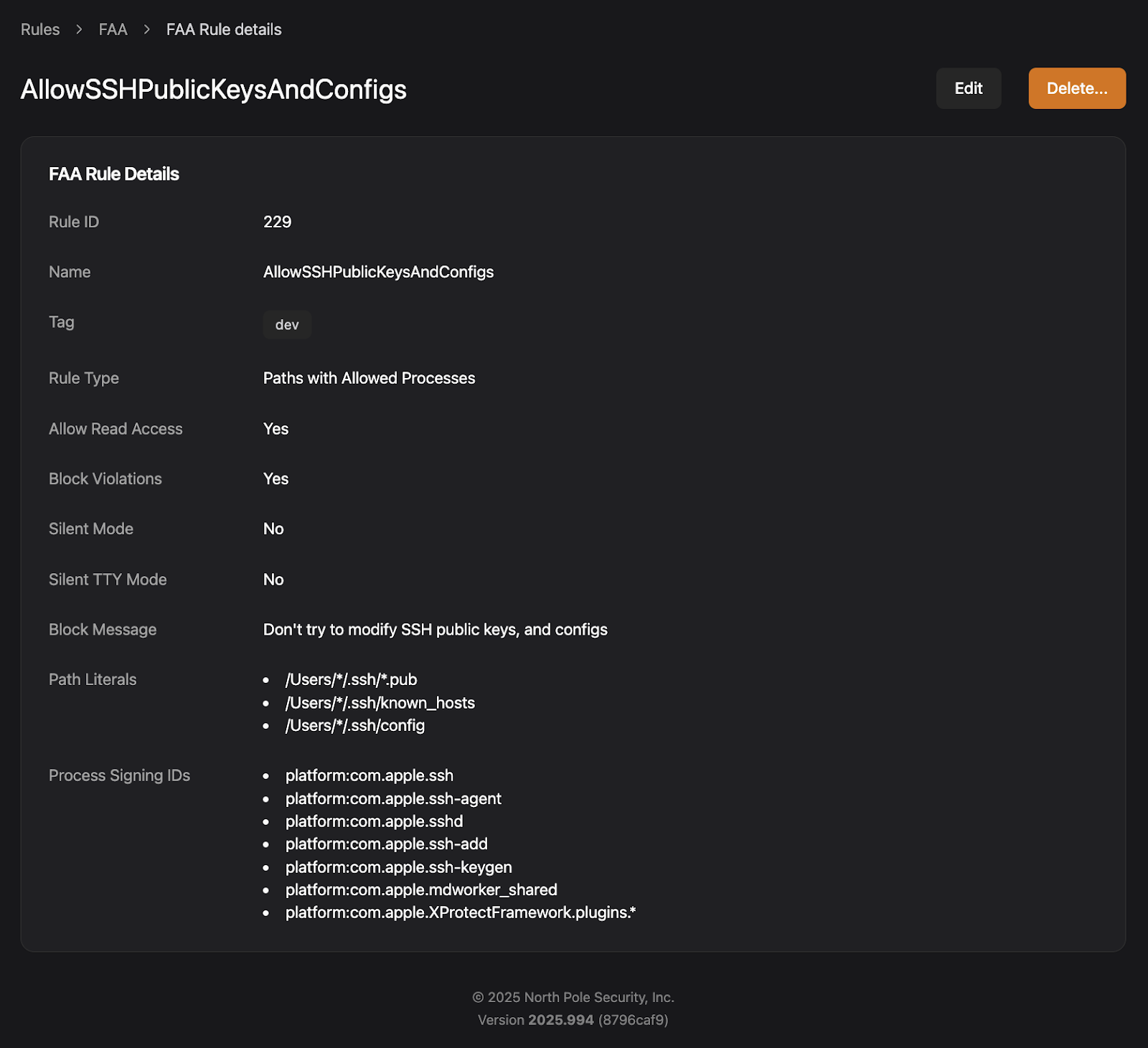Click the AllowSSHPublicKeysAndConfigs page heading
1148x1048 pixels.
pyautogui.click(x=213, y=90)
